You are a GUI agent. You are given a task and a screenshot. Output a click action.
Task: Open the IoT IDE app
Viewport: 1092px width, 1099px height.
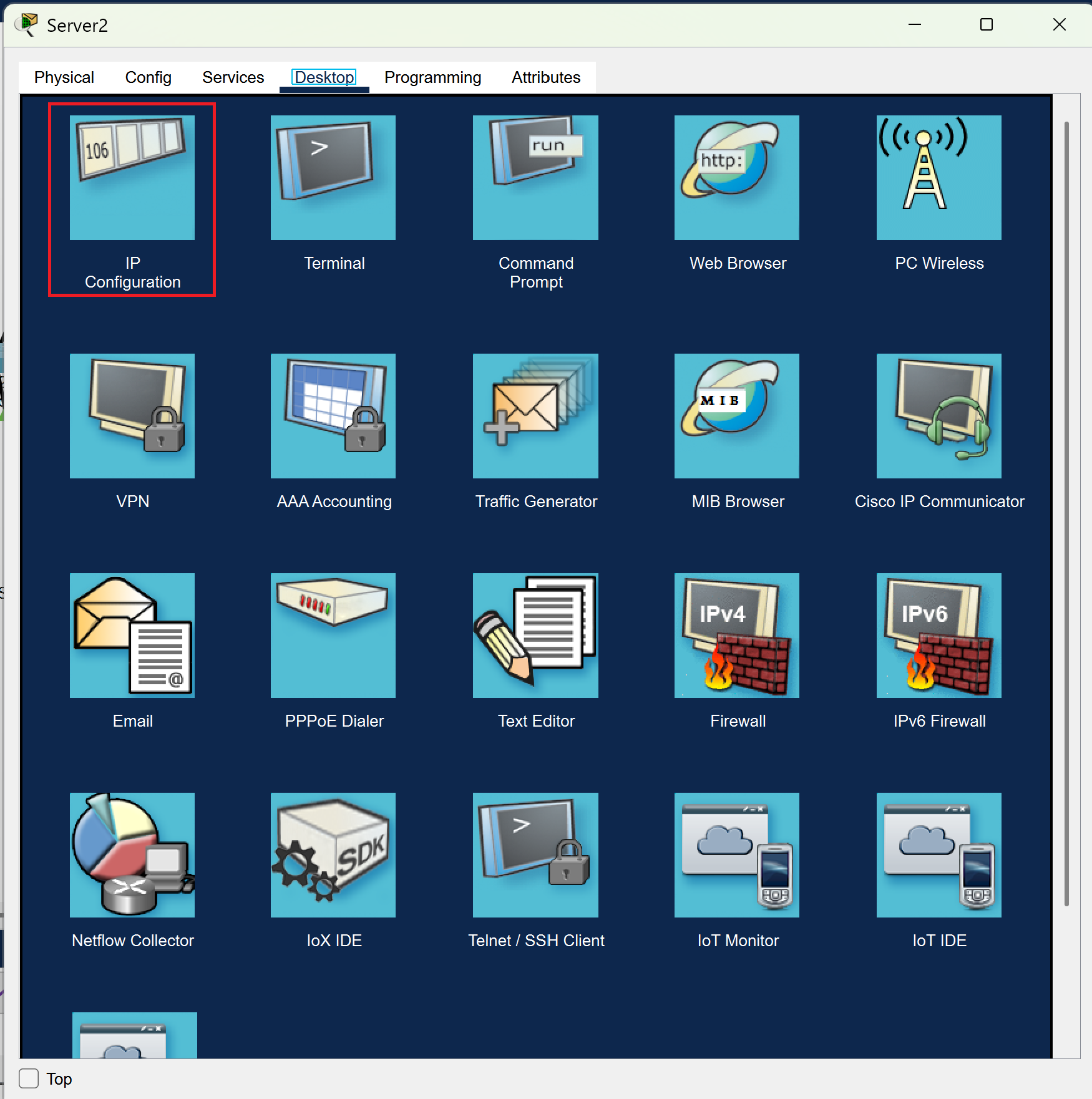(x=939, y=855)
